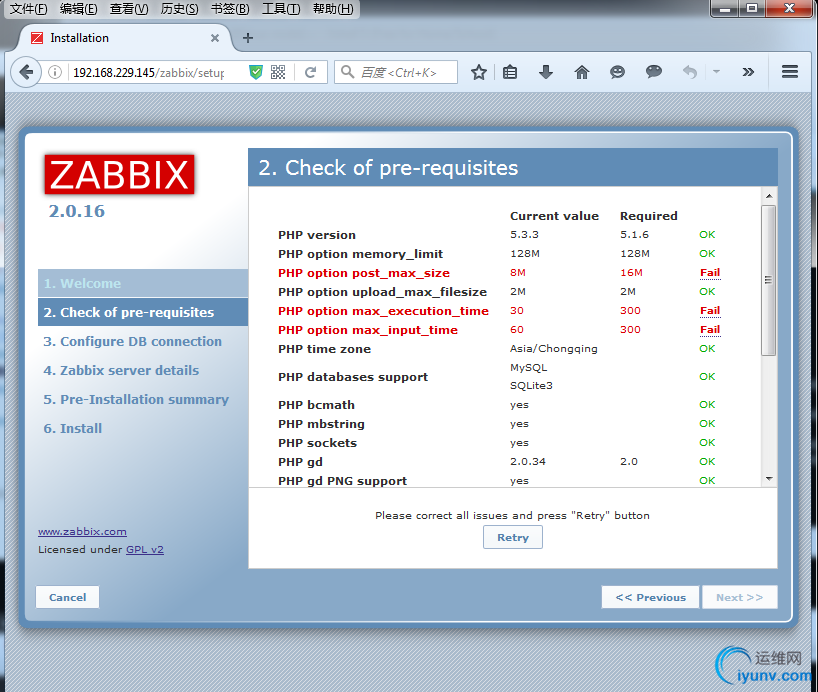This screenshot has width=818, height=692.
Task: Click the 'PHP databases support' label
Action: (x=353, y=377)
